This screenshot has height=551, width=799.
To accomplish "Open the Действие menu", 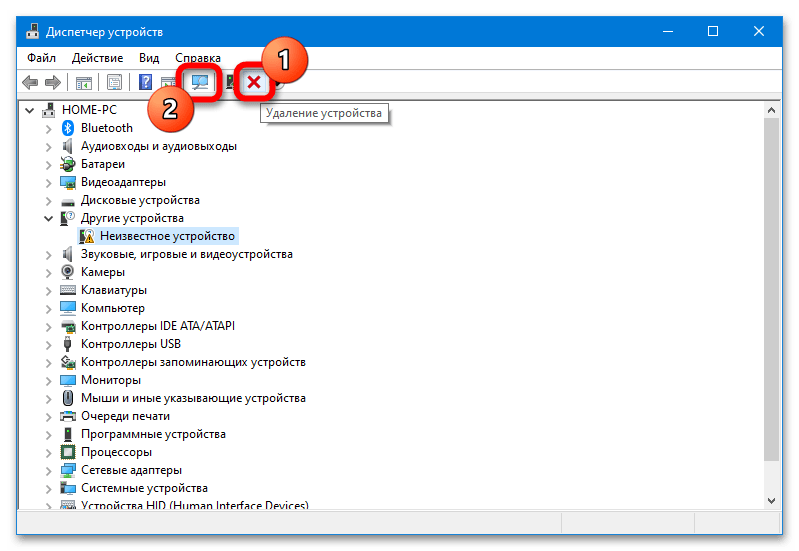I will click(x=97, y=58).
